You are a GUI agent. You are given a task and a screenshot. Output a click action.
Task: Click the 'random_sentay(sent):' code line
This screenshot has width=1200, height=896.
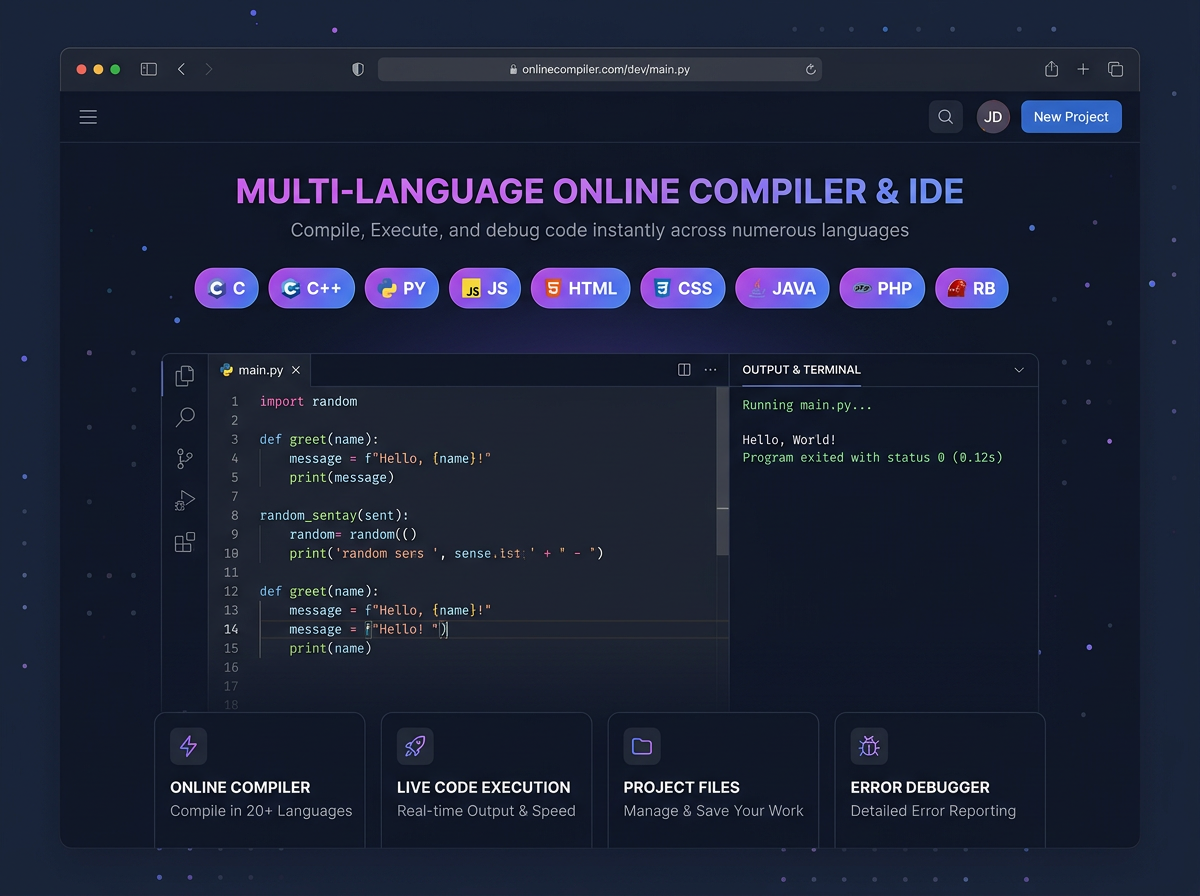(334, 515)
